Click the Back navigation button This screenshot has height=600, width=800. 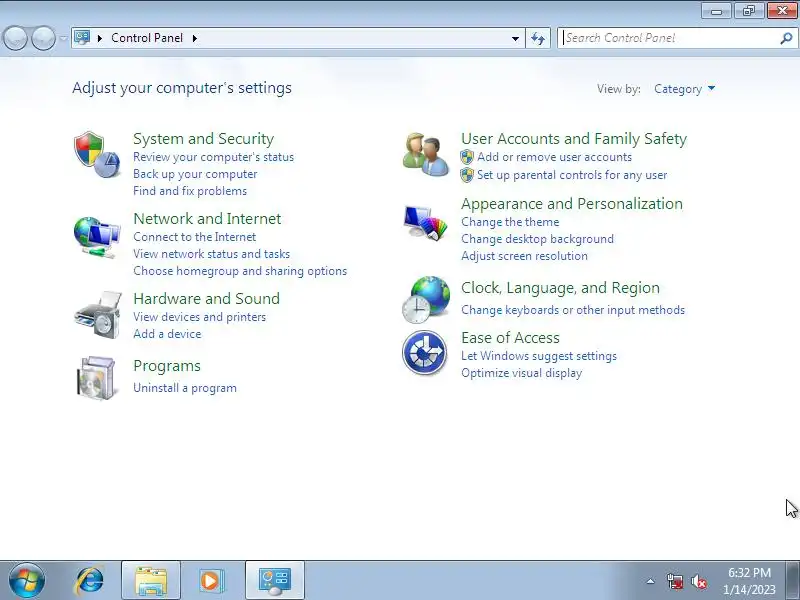[15, 38]
